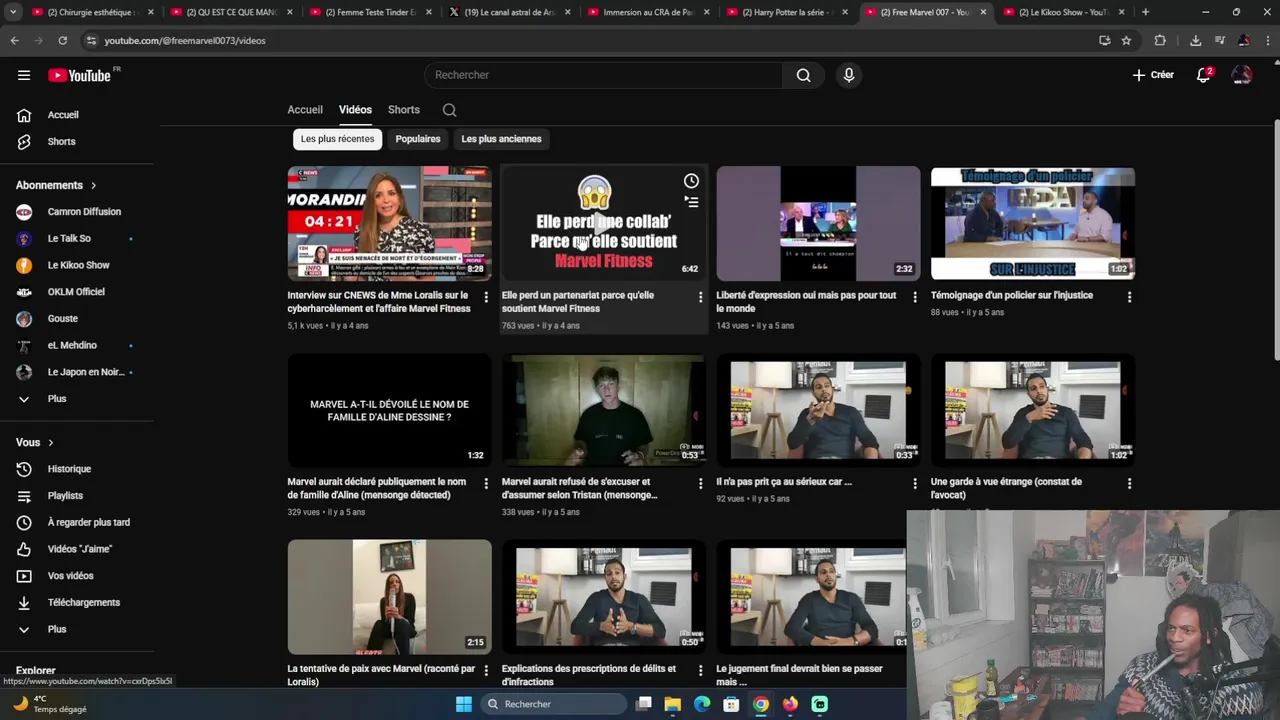
Task: Select the Les plus anciennes filter chip
Action: (x=501, y=139)
